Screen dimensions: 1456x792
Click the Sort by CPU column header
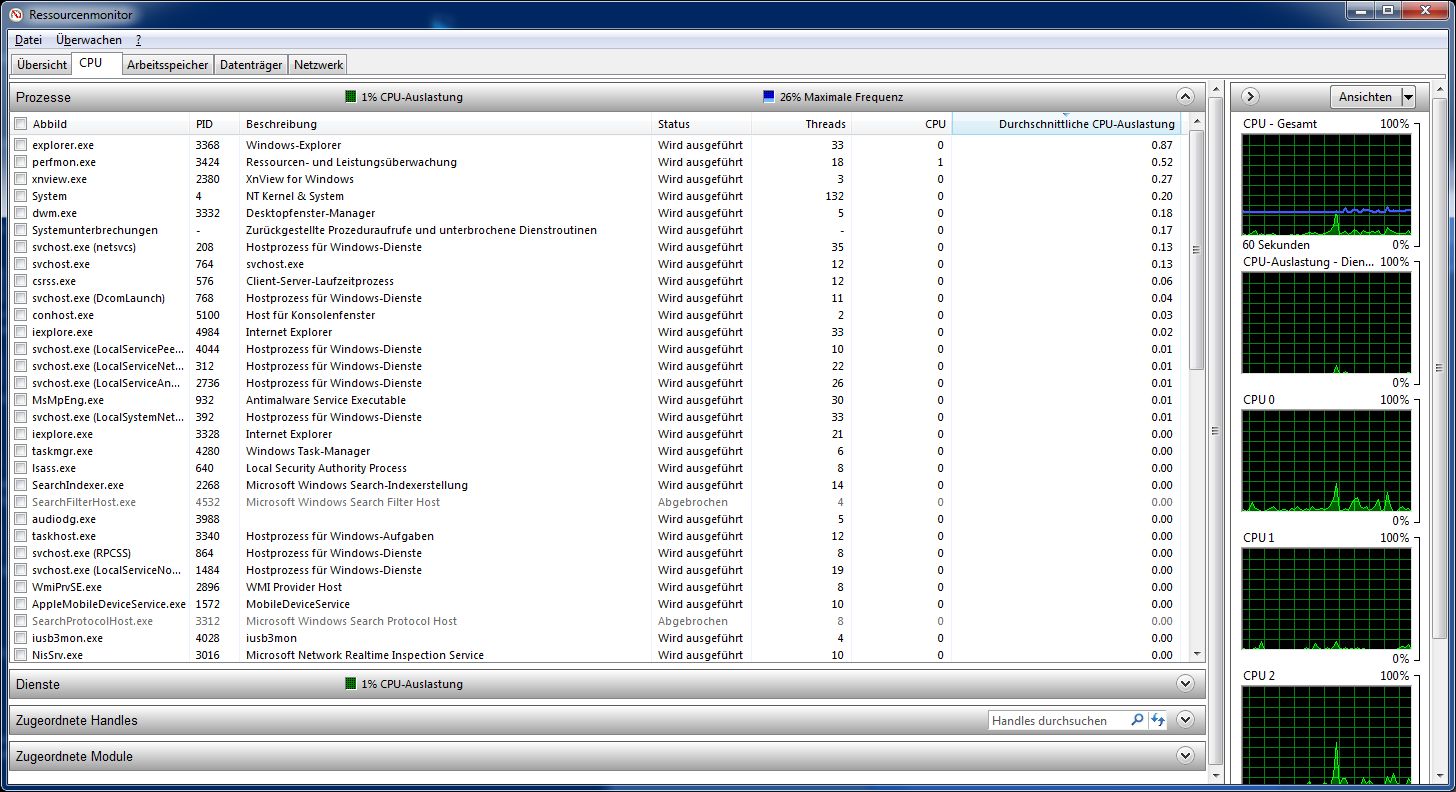pos(901,124)
